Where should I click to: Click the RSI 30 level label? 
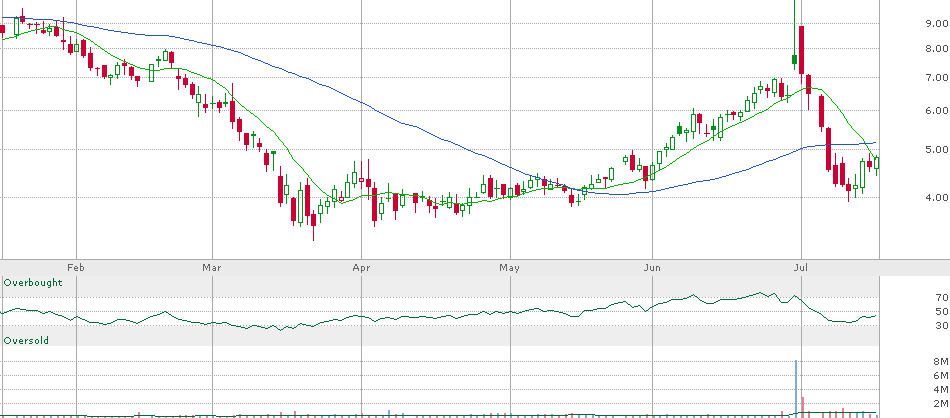tap(942, 326)
